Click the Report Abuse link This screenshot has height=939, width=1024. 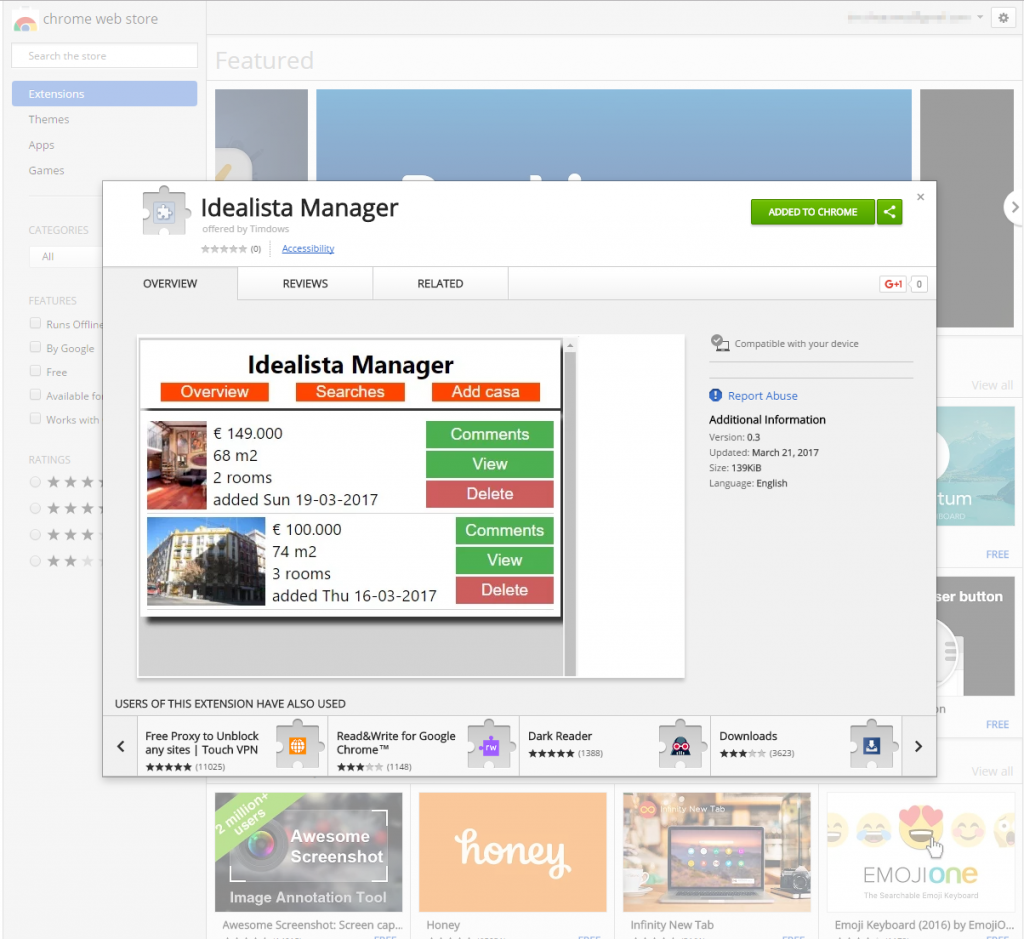coord(762,396)
